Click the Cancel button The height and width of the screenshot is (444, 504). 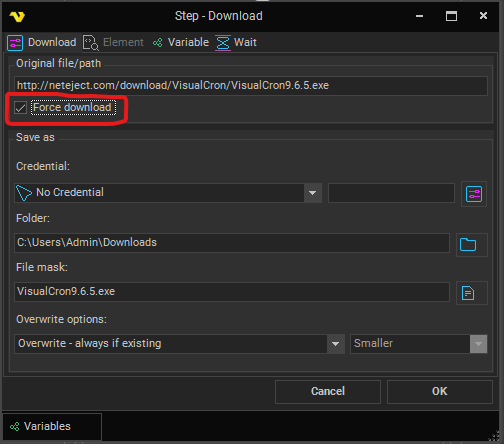click(328, 392)
